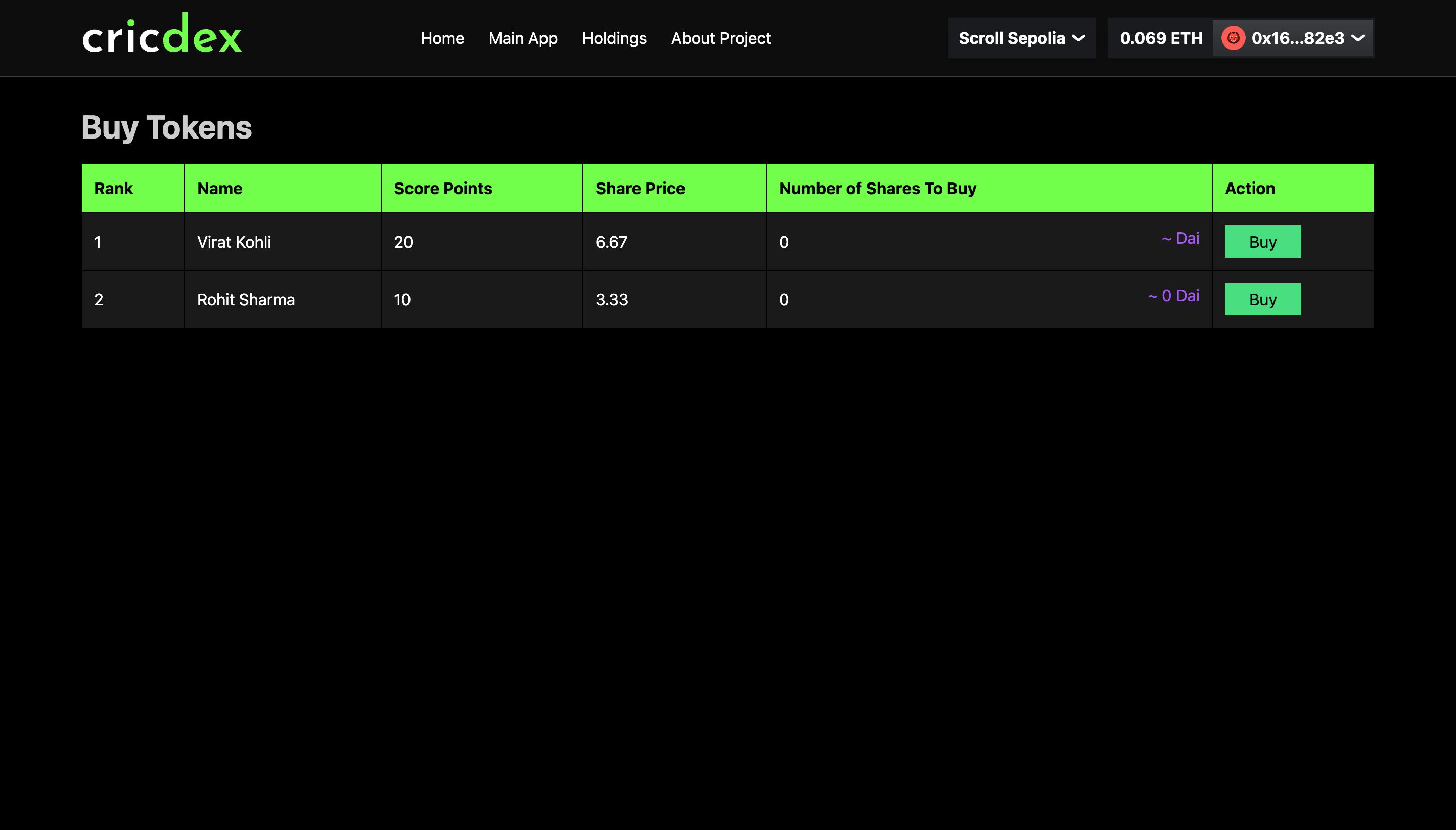The height and width of the screenshot is (830, 1456).
Task: Click the Buy Tokens heading
Action: (166, 127)
